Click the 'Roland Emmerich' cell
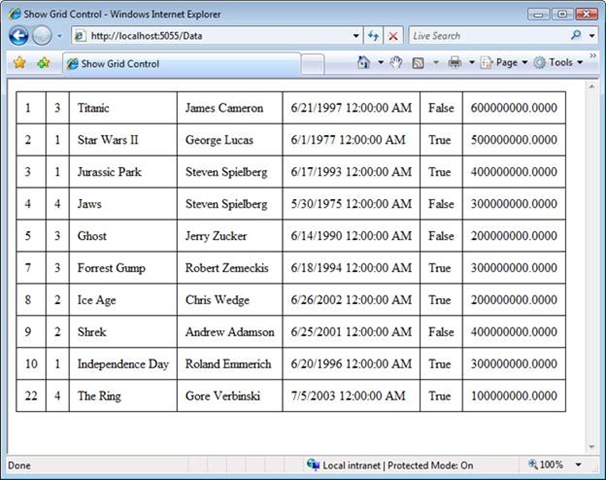This screenshot has width=606, height=480. coord(230,364)
